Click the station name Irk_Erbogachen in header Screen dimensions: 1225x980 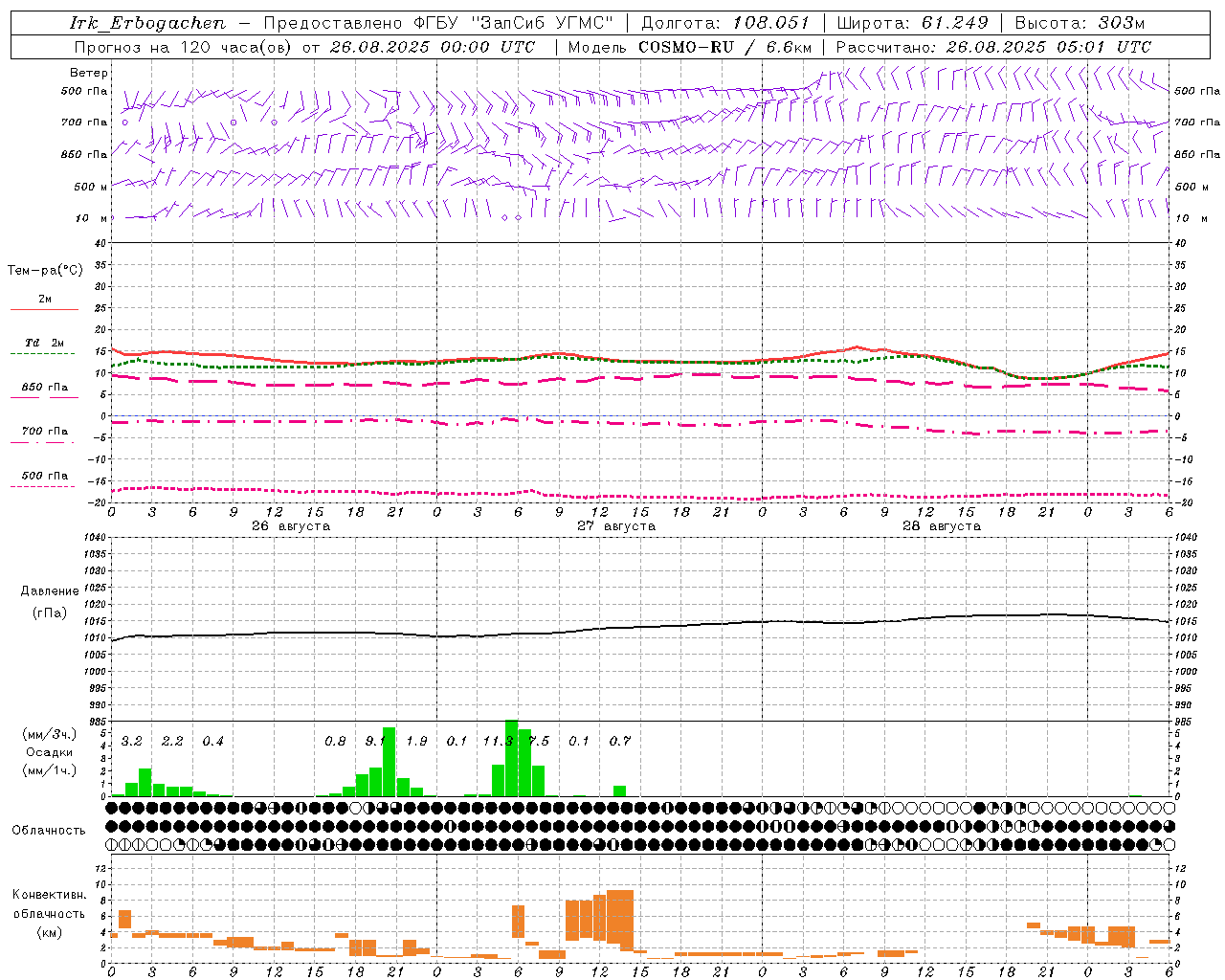(x=148, y=23)
